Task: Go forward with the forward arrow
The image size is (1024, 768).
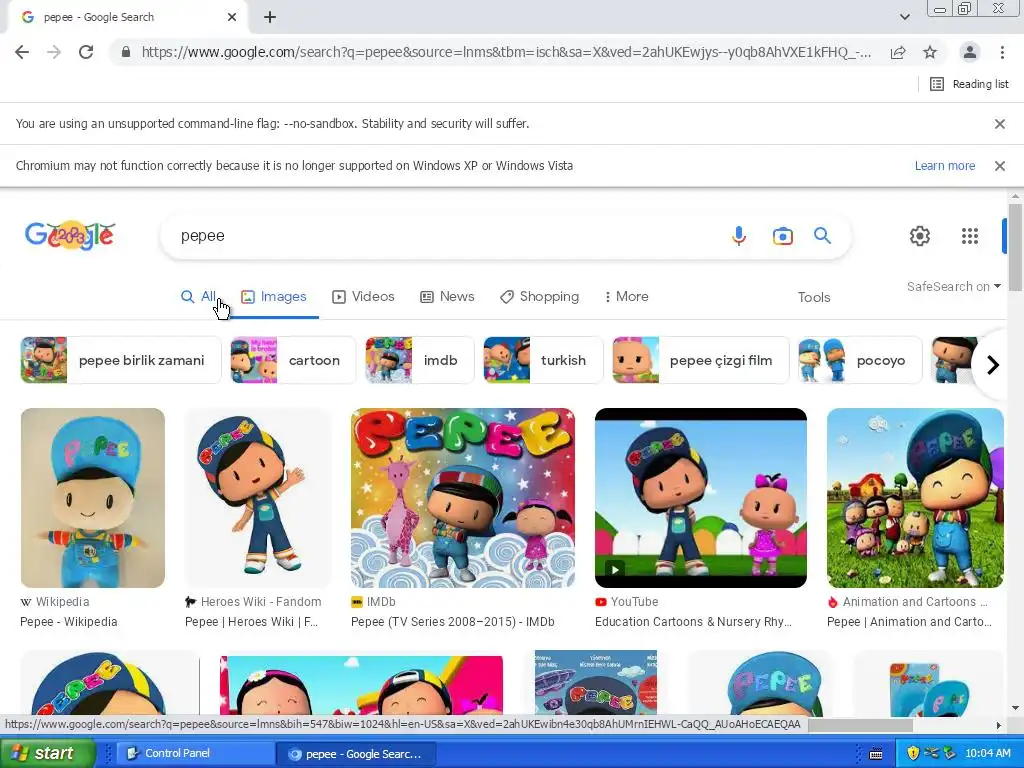Action: coord(54,52)
